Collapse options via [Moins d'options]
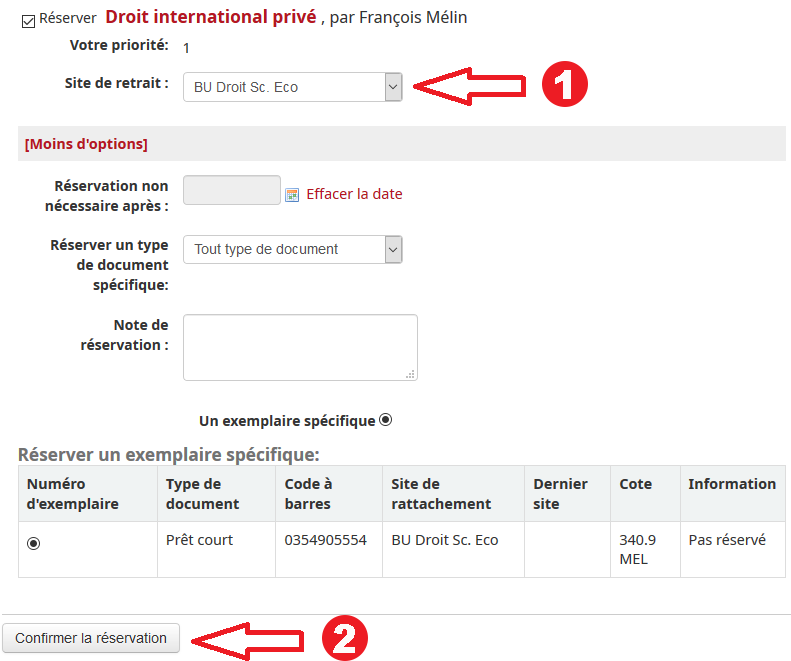791x661 pixels. tap(86, 144)
